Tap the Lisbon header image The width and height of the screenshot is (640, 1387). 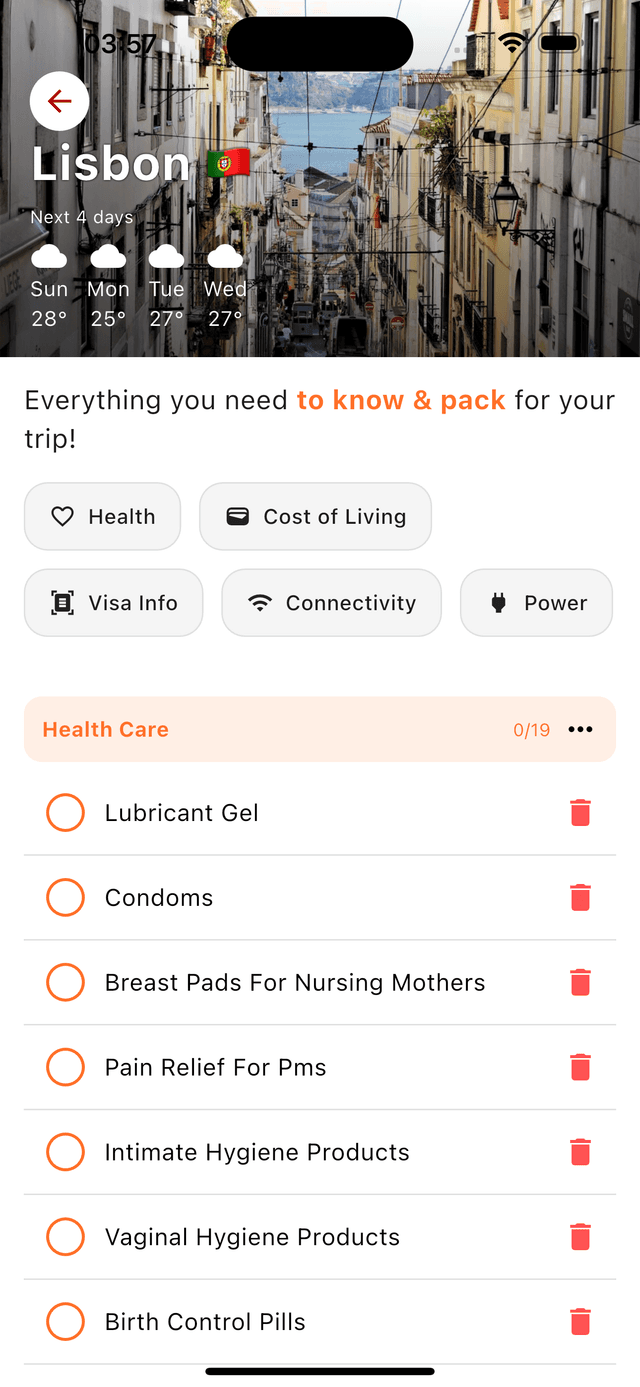(320, 180)
